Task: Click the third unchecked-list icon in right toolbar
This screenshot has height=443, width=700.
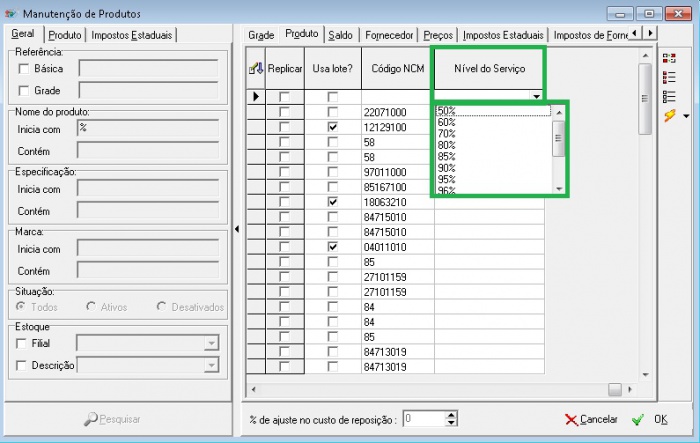Action: click(x=669, y=96)
